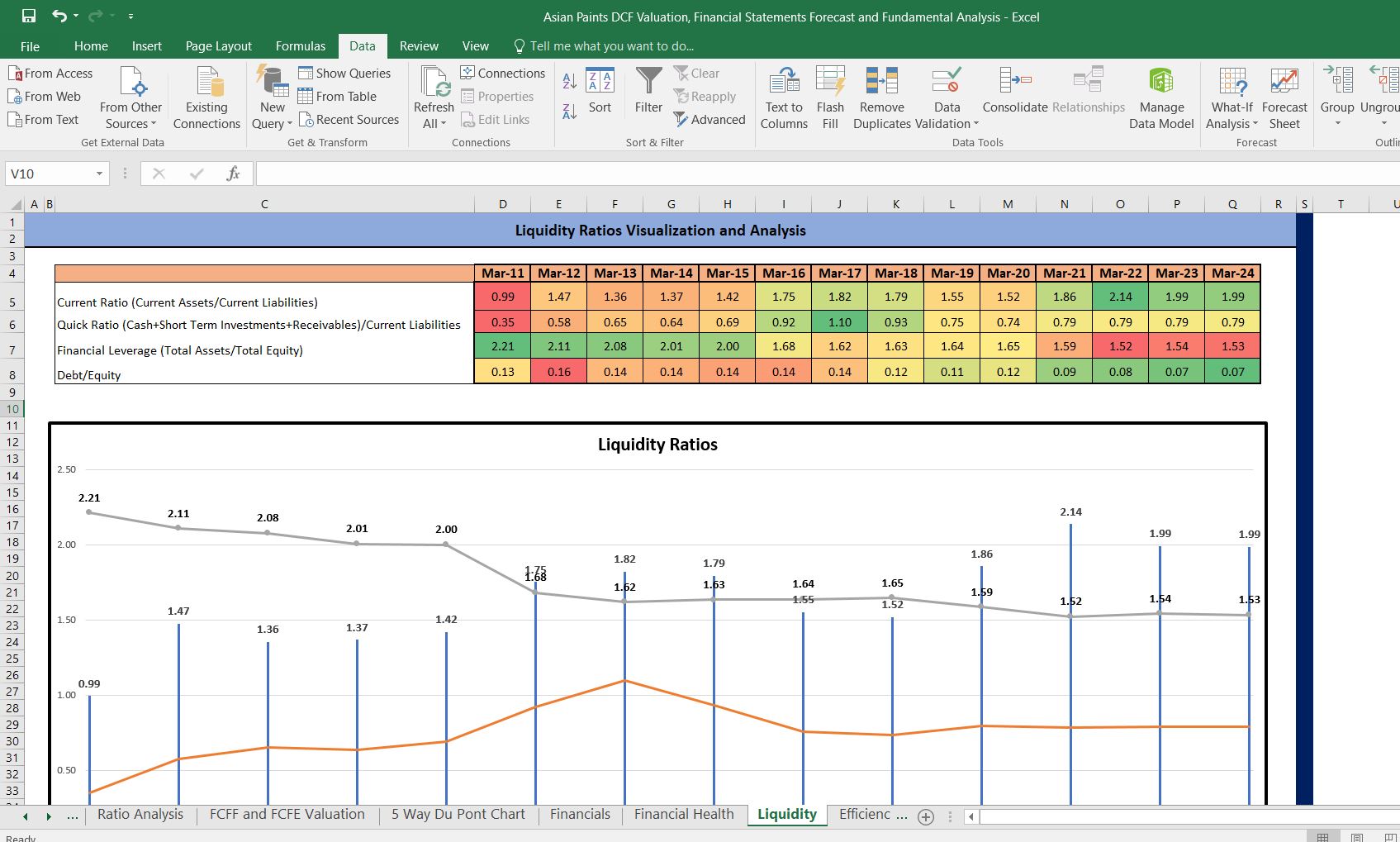Show hidden sheets via ellipsis
This screenshot has height=842, width=1400.
(73, 816)
